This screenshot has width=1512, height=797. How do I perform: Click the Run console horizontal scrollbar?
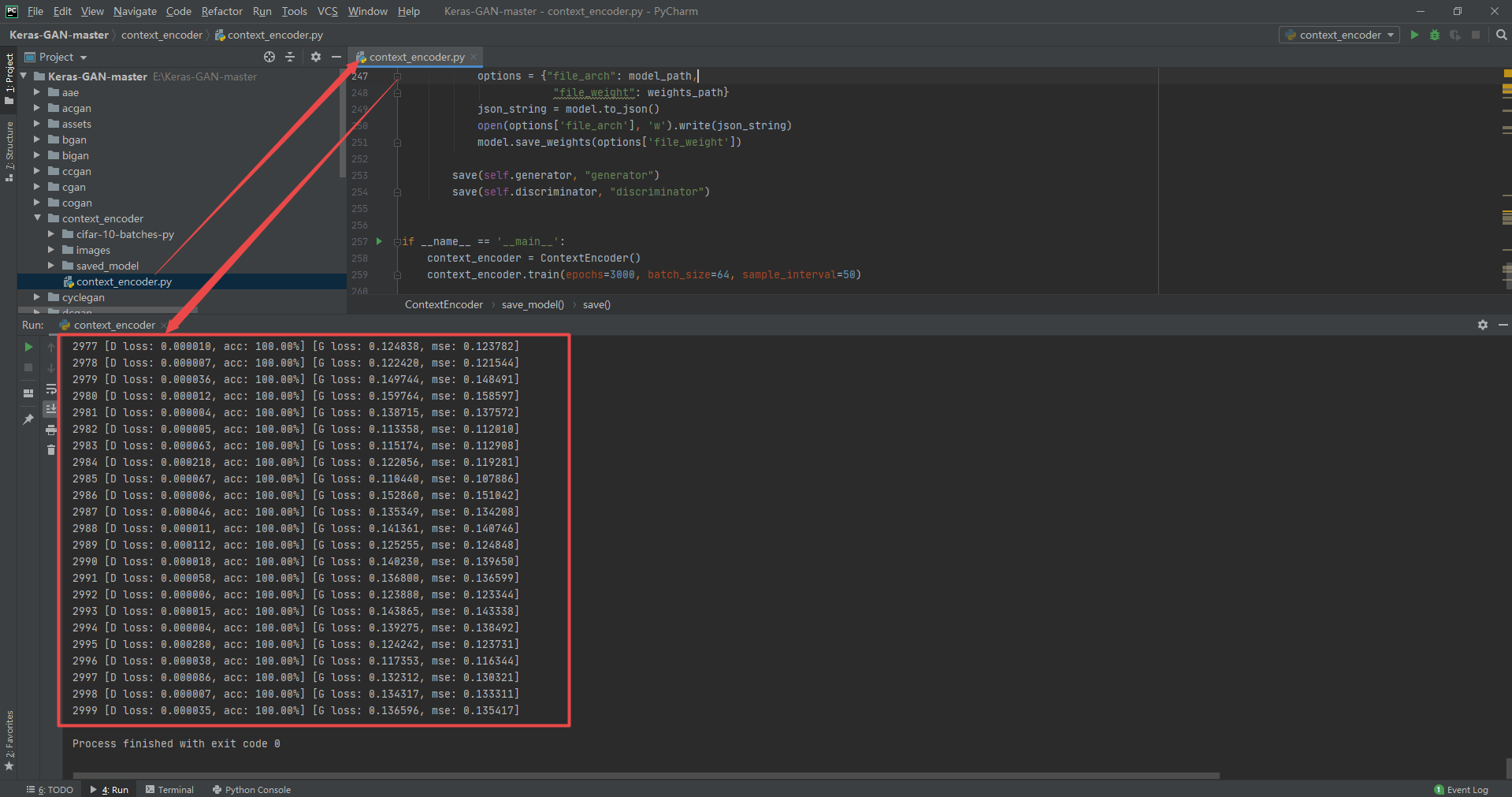click(x=646, y=776)
